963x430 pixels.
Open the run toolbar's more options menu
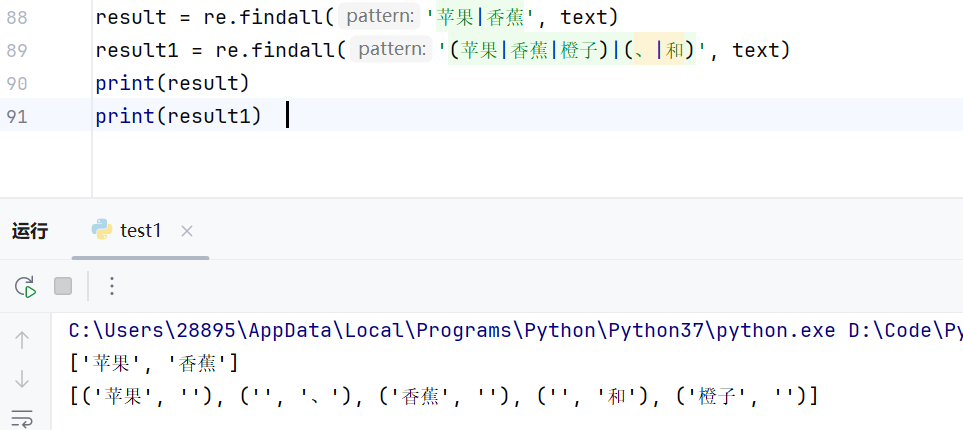click(112, 286)
